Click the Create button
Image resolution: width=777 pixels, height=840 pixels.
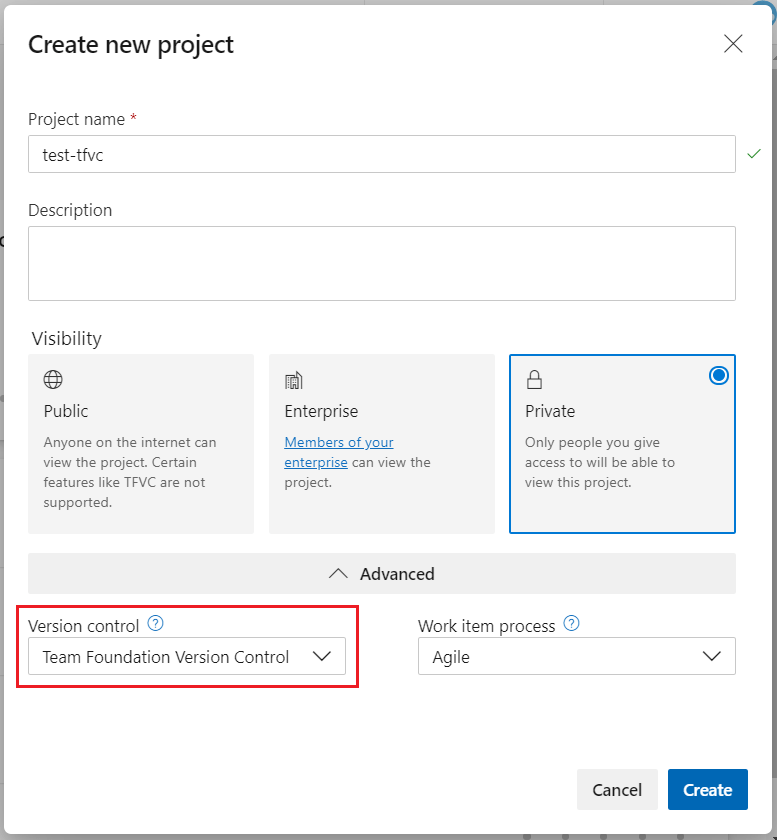tap(707, 790)
